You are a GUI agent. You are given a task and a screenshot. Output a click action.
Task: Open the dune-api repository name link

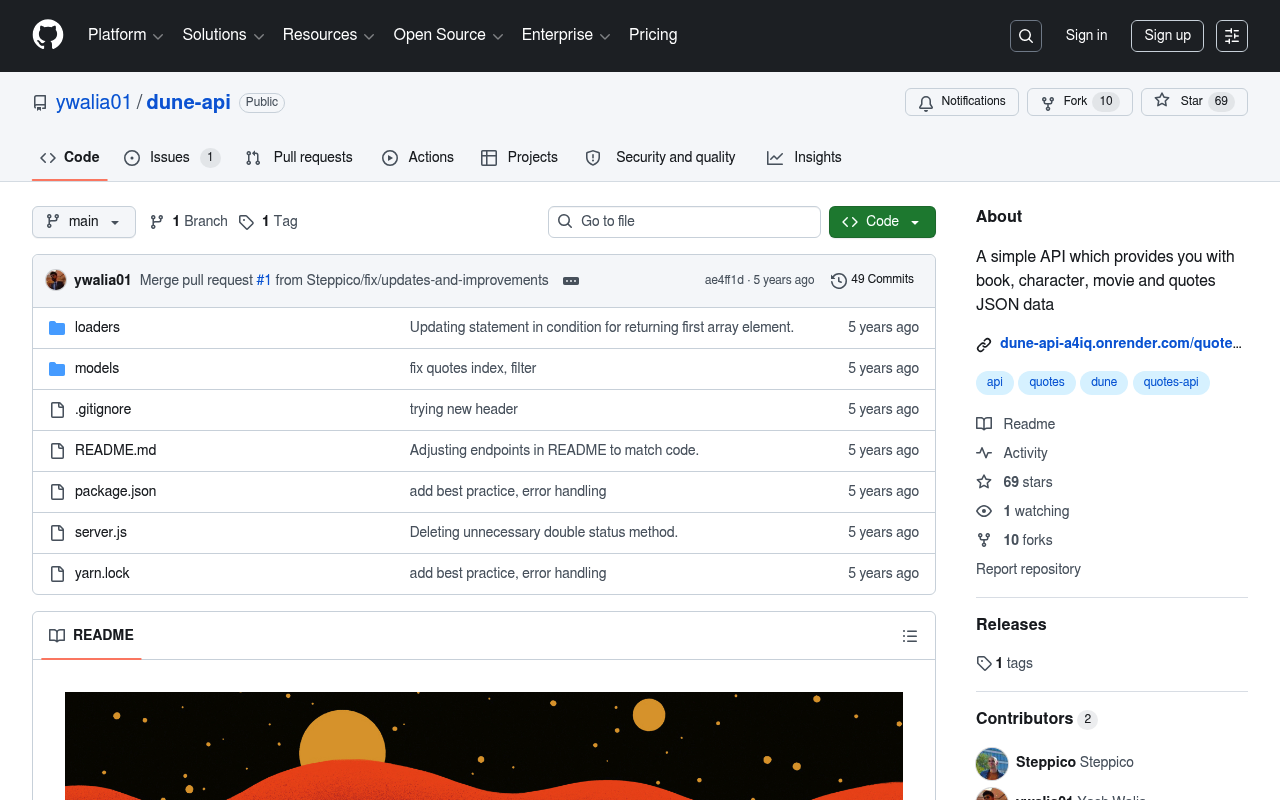188,102
